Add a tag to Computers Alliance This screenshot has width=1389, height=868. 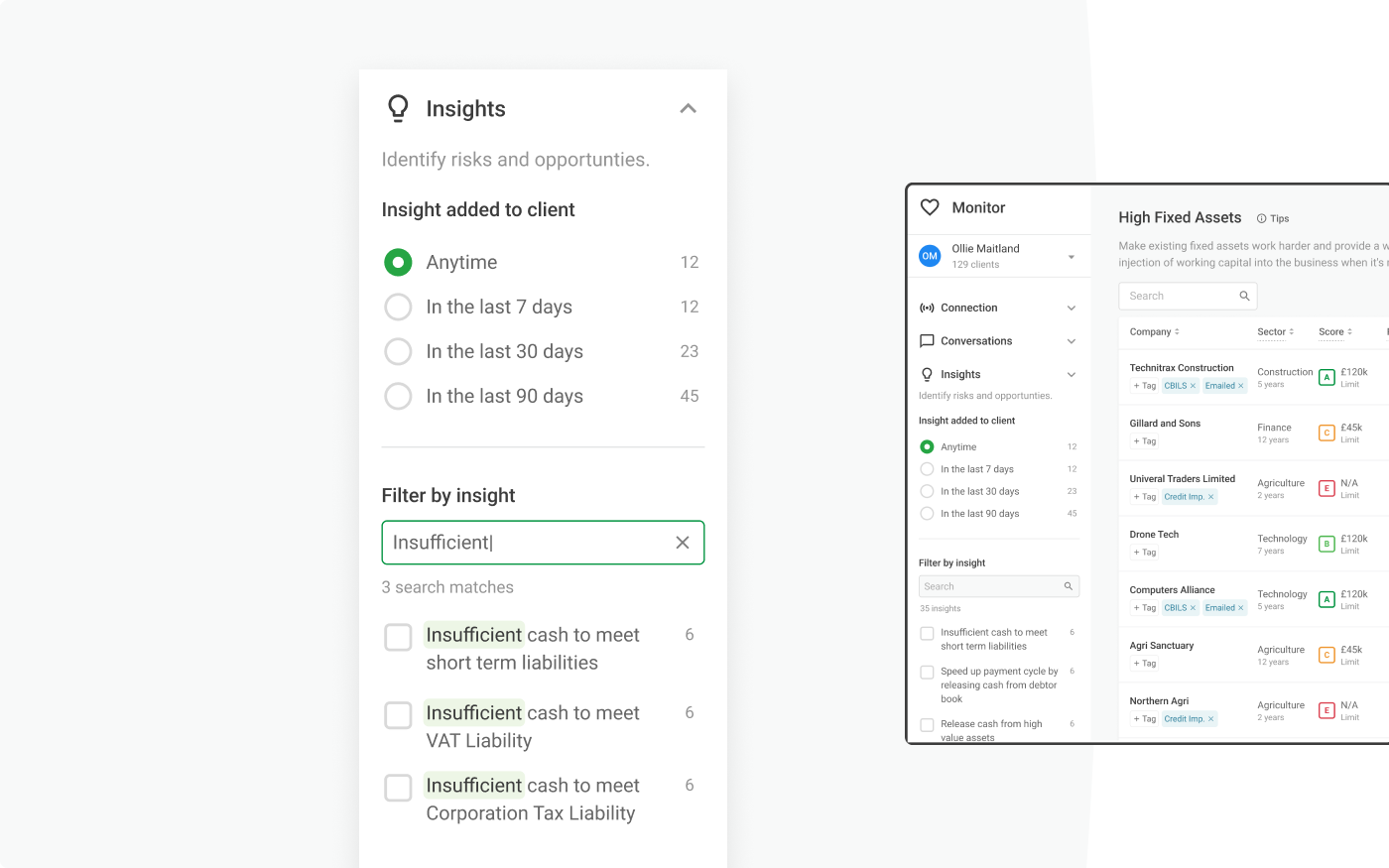pyautogui.click(x=1145, y=608)
